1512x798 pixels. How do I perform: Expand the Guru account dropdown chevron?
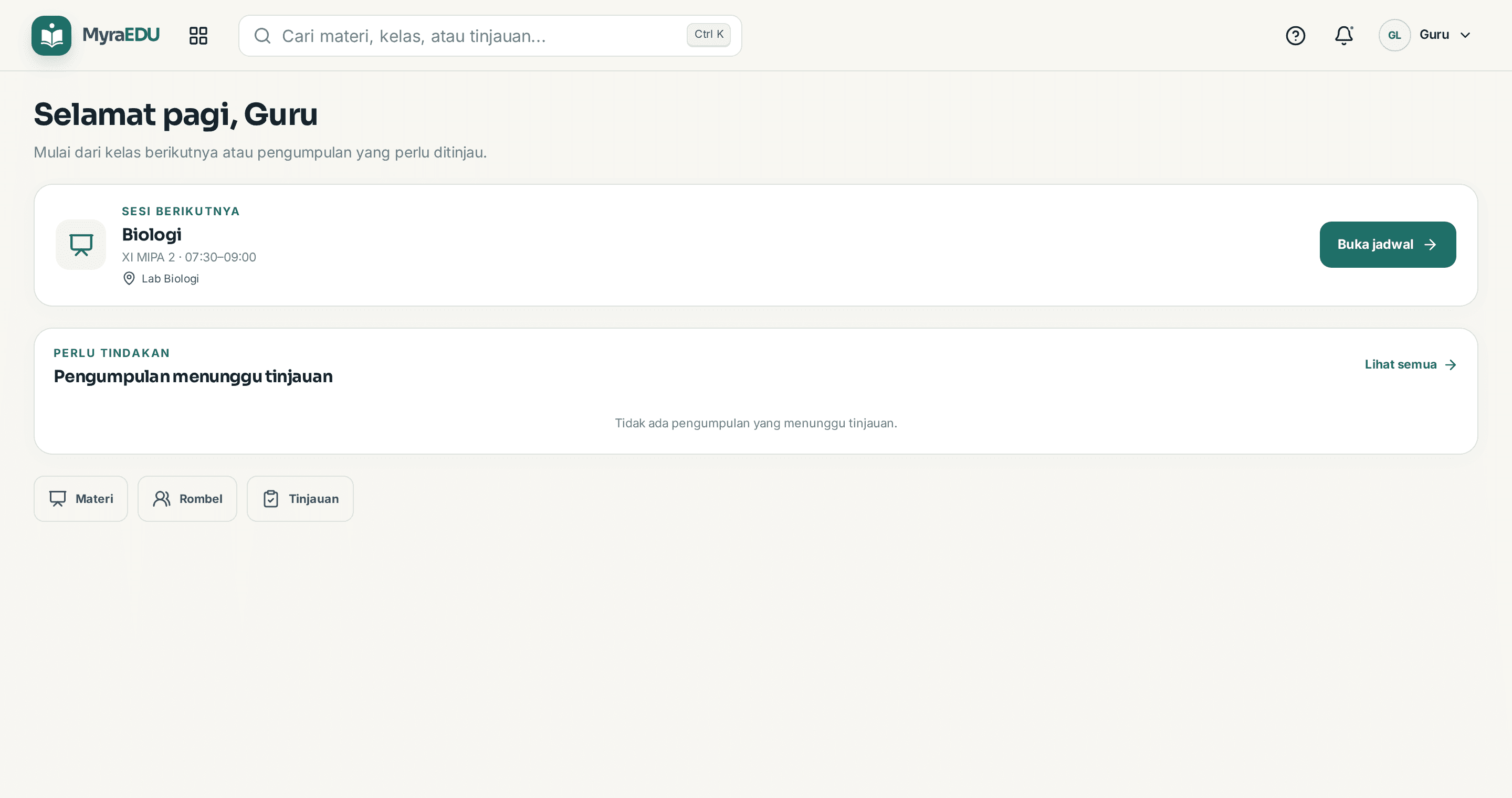1466,35
